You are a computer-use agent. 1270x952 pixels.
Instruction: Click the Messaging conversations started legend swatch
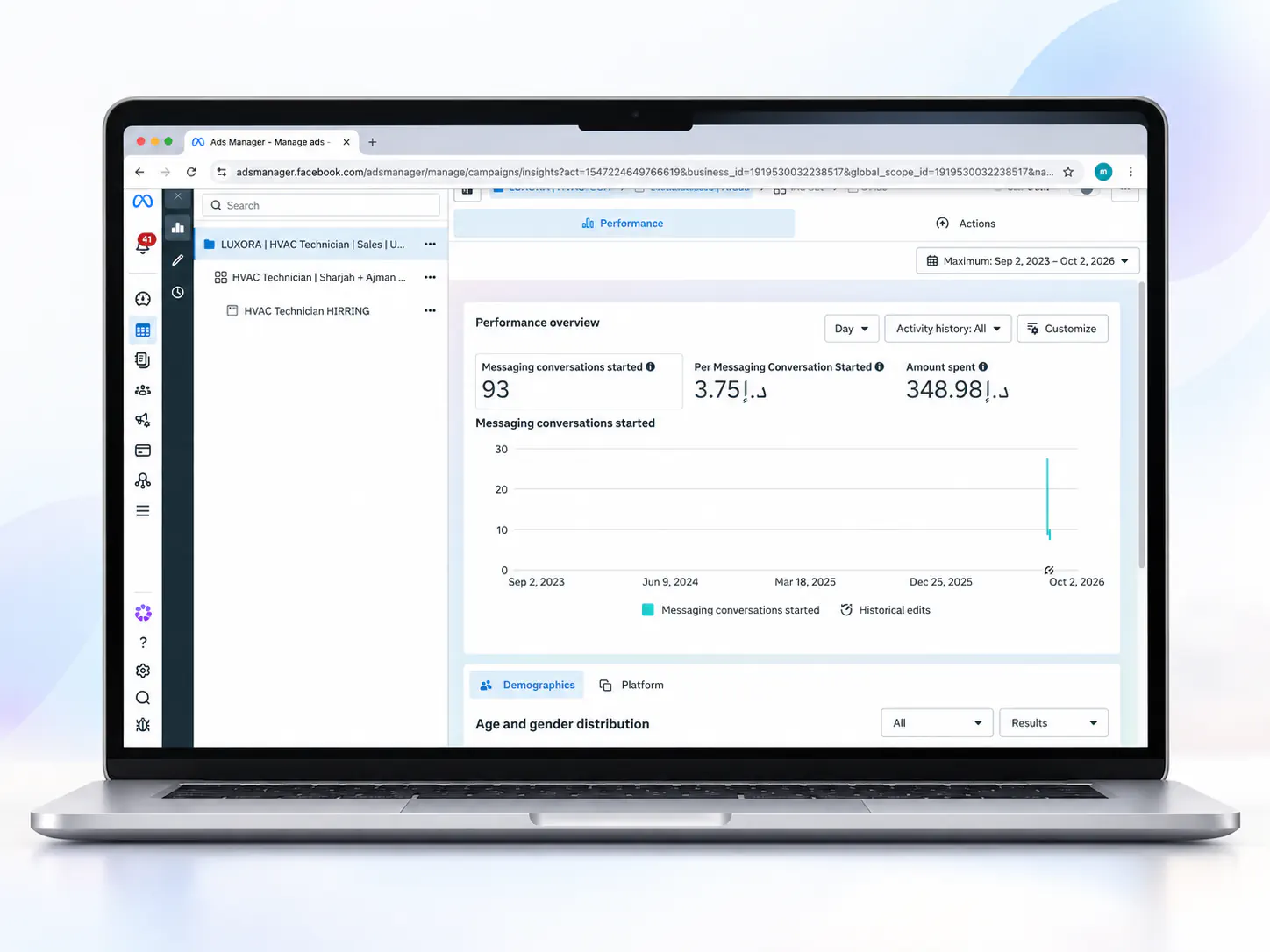point(648,610)
